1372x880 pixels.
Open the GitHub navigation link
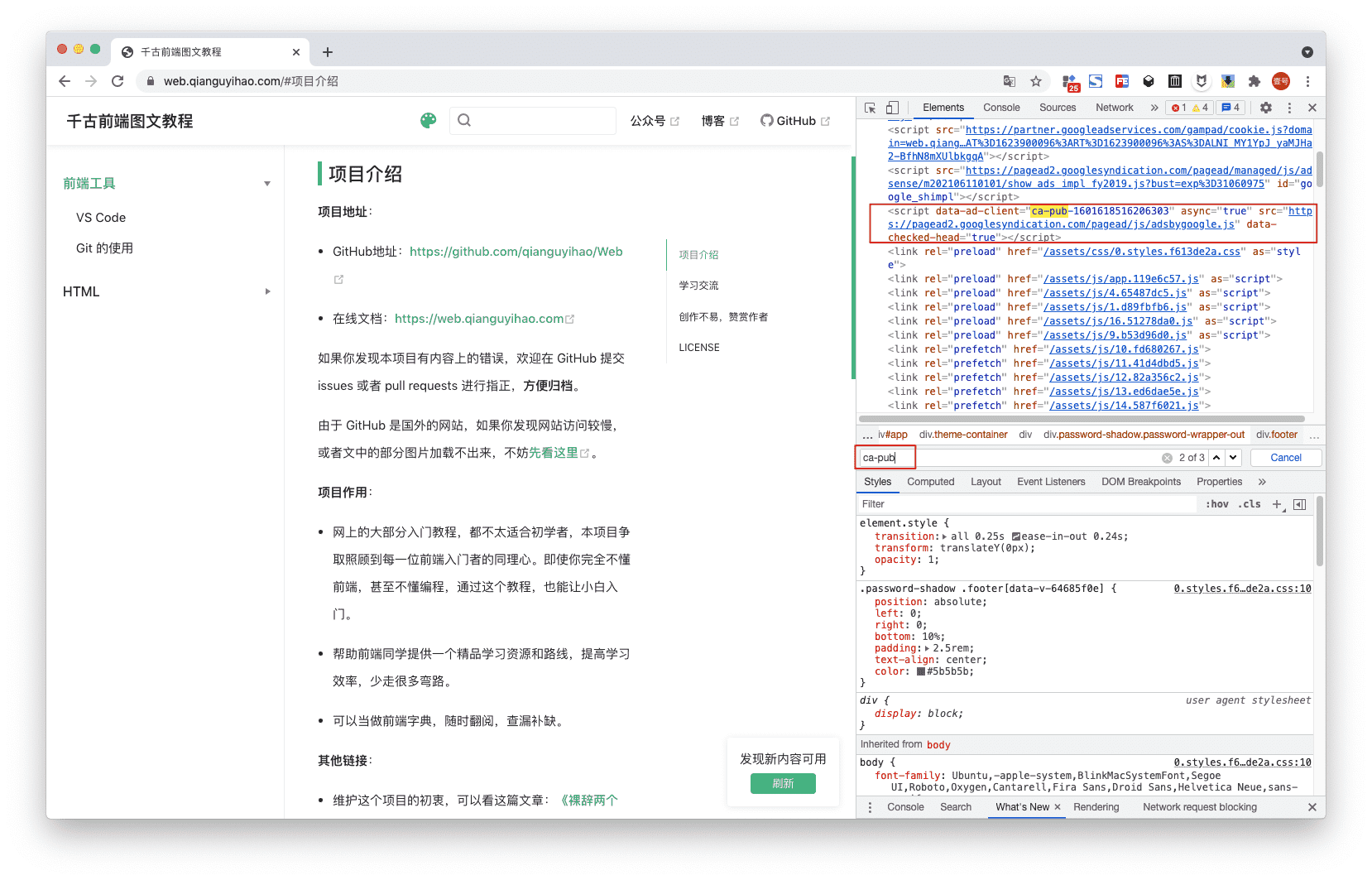pyautogui.click(x=795, y=121)
